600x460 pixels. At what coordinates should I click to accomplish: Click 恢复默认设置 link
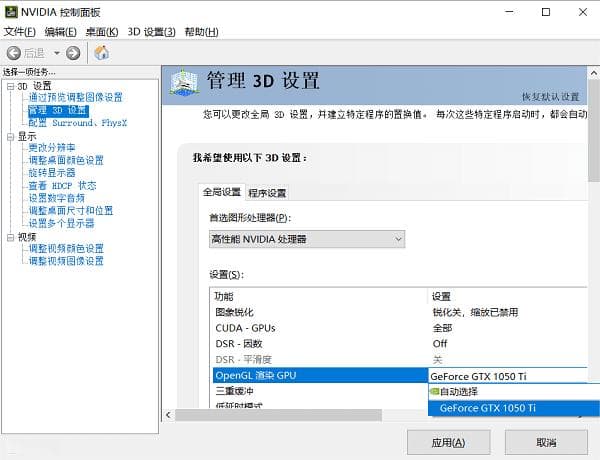551,97
